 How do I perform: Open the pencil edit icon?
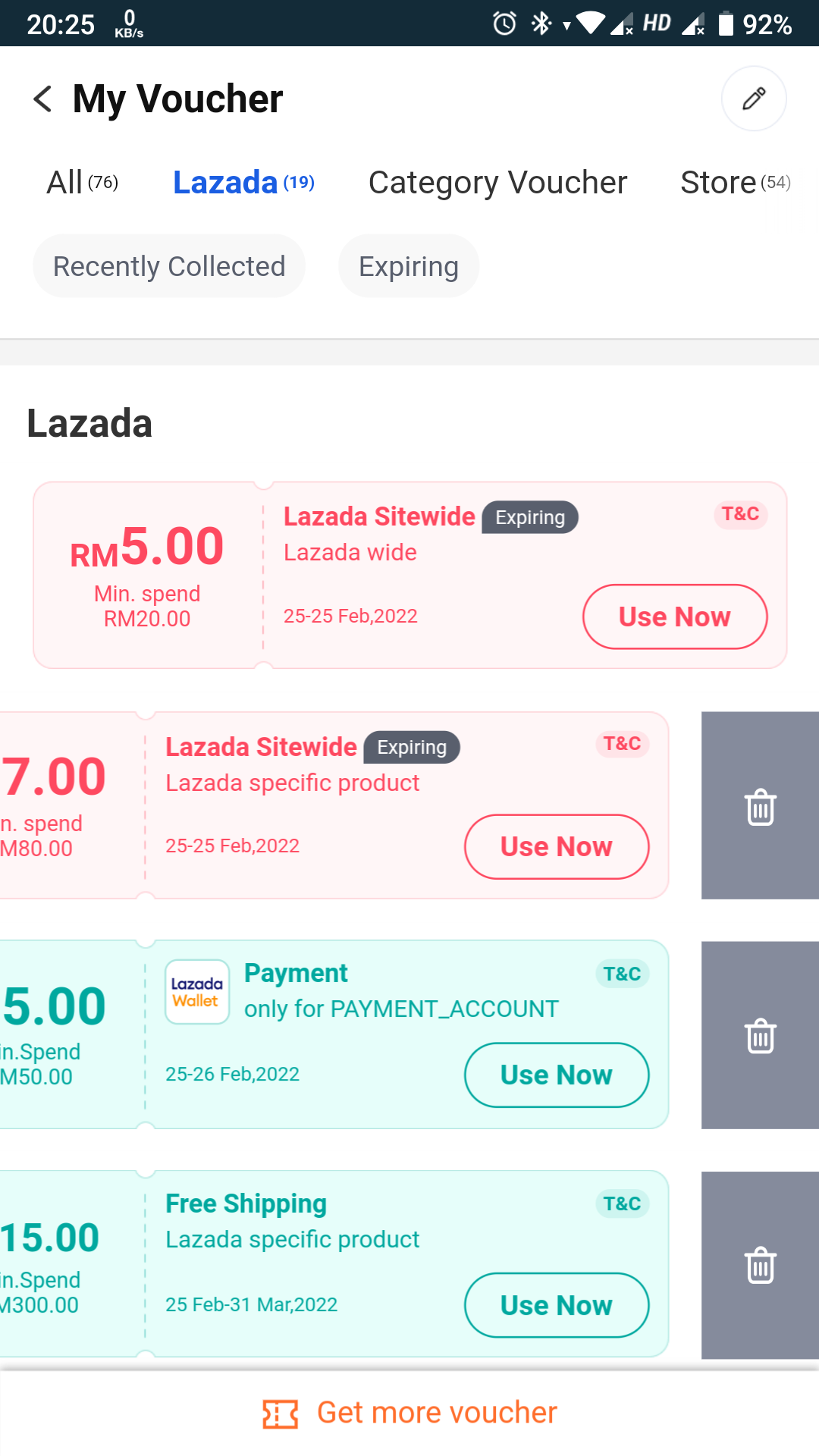click(753, 99)
